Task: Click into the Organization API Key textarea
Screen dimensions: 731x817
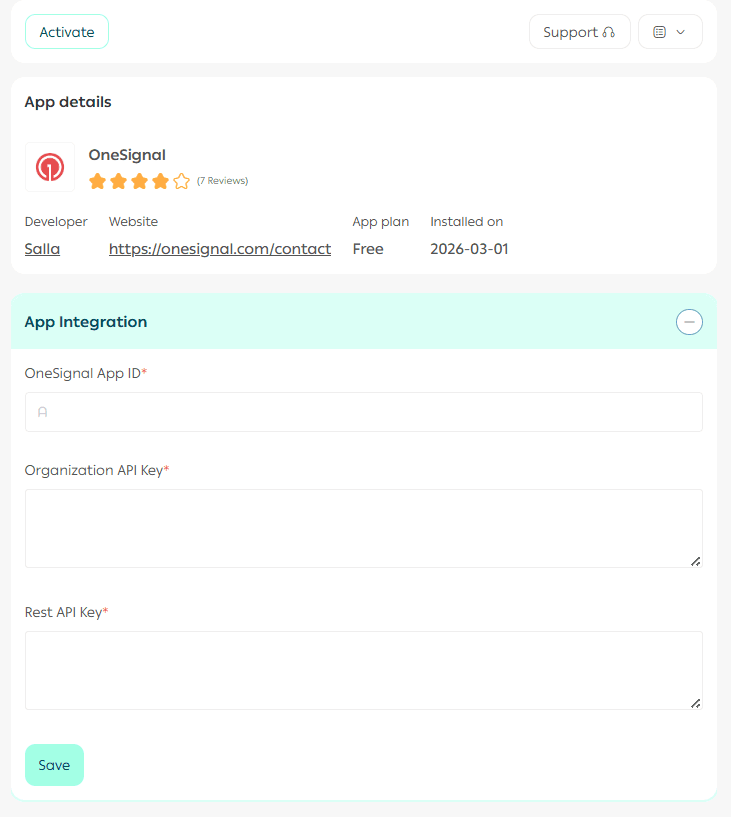Action: [364, 528]
